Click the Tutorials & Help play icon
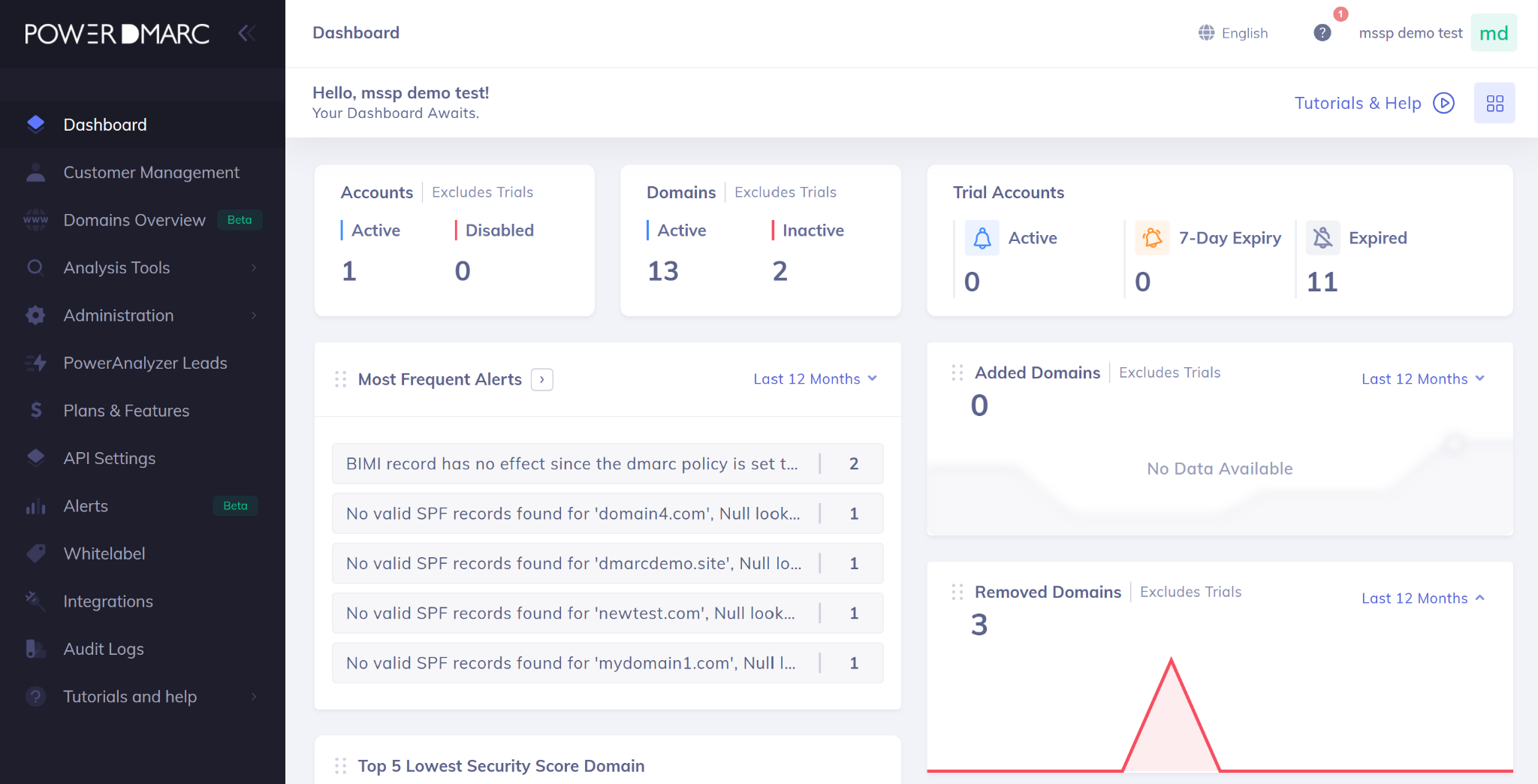 tap(1443, 103)
